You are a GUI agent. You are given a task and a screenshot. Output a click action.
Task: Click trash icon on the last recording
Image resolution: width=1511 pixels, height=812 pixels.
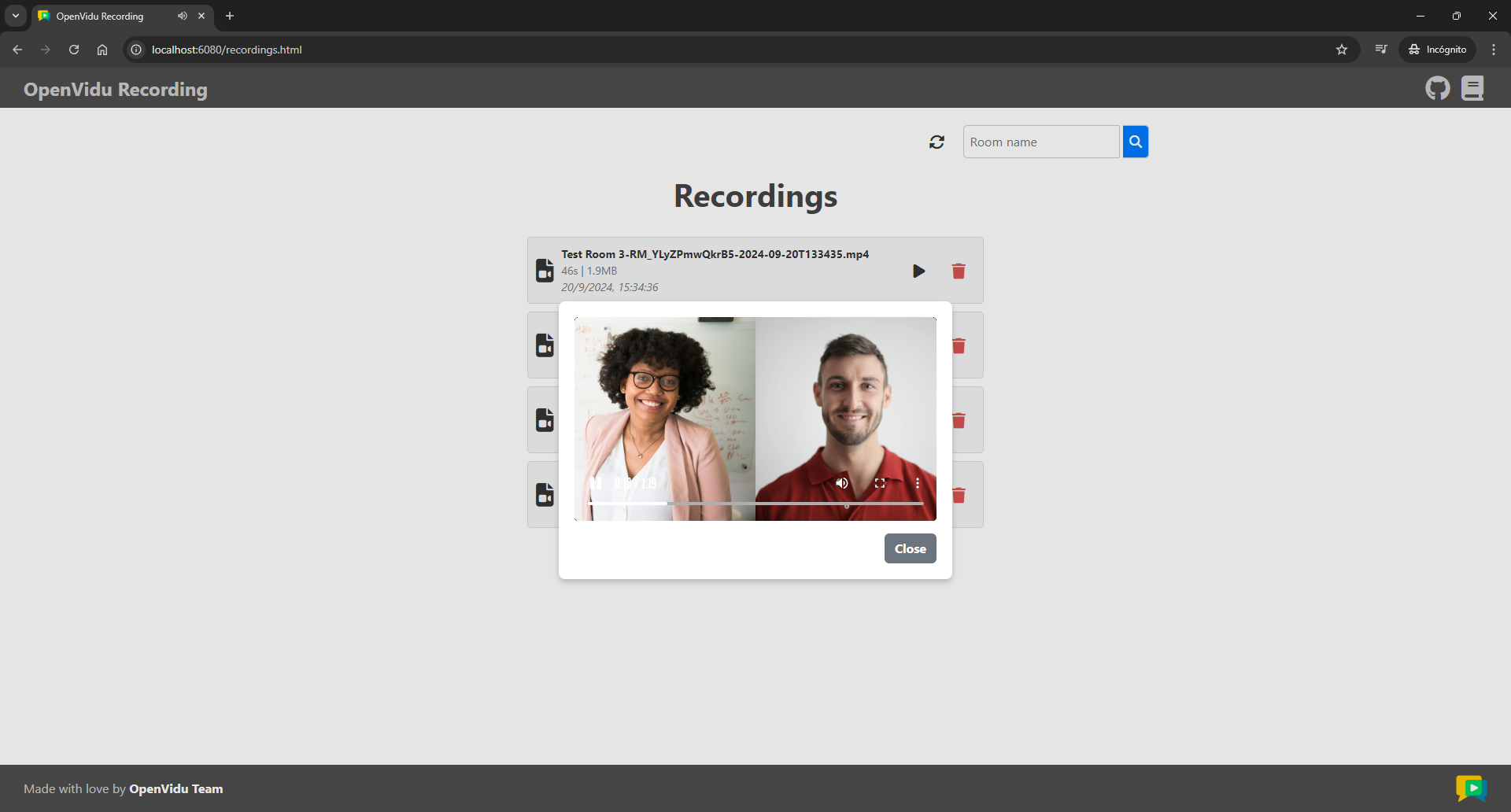coord(959,496)
